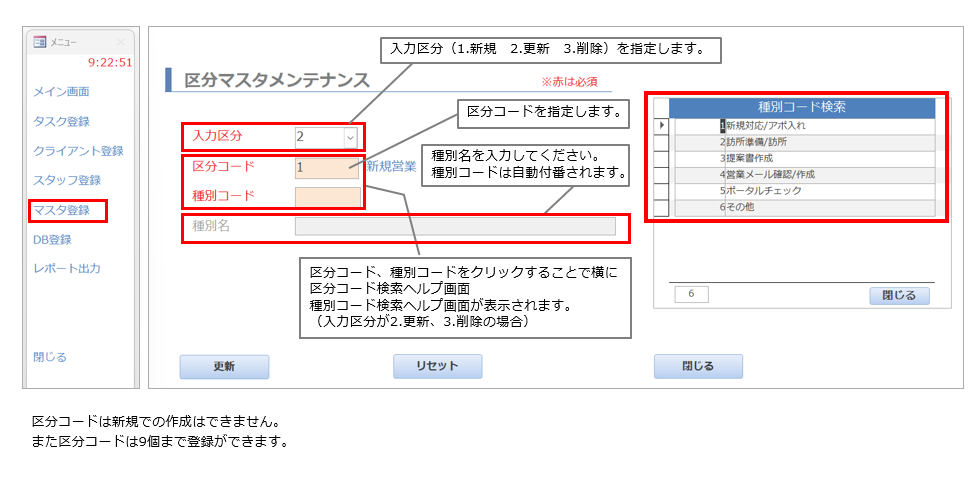Close the メニュー panel with X
Image resolution: width=978 pixels, height=501 pixels.
click(x=120, y=42)
